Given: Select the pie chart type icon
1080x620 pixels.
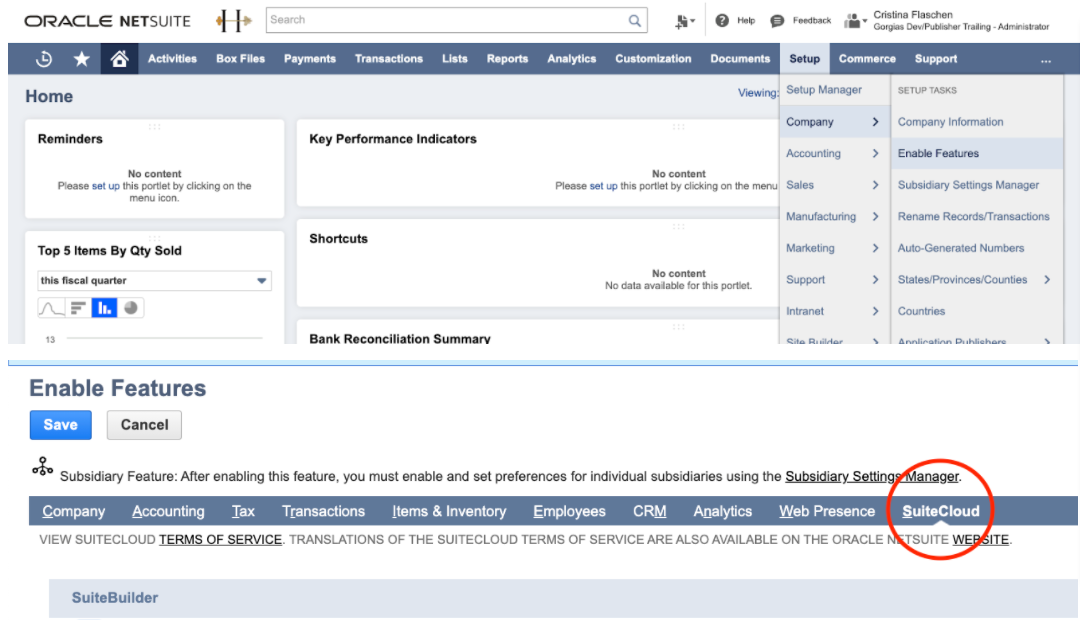Looking at the screenshot, I should 130,308.
